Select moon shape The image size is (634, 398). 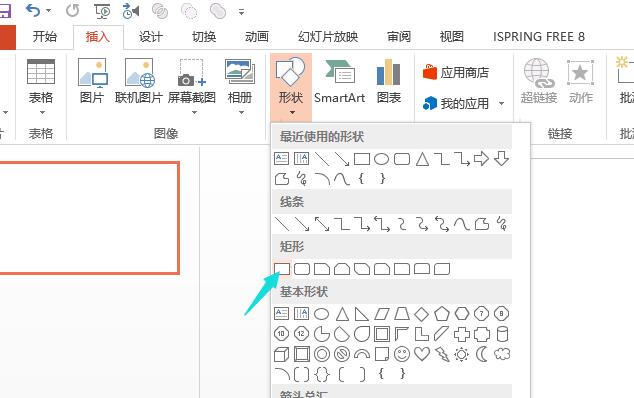click(482, 354)
